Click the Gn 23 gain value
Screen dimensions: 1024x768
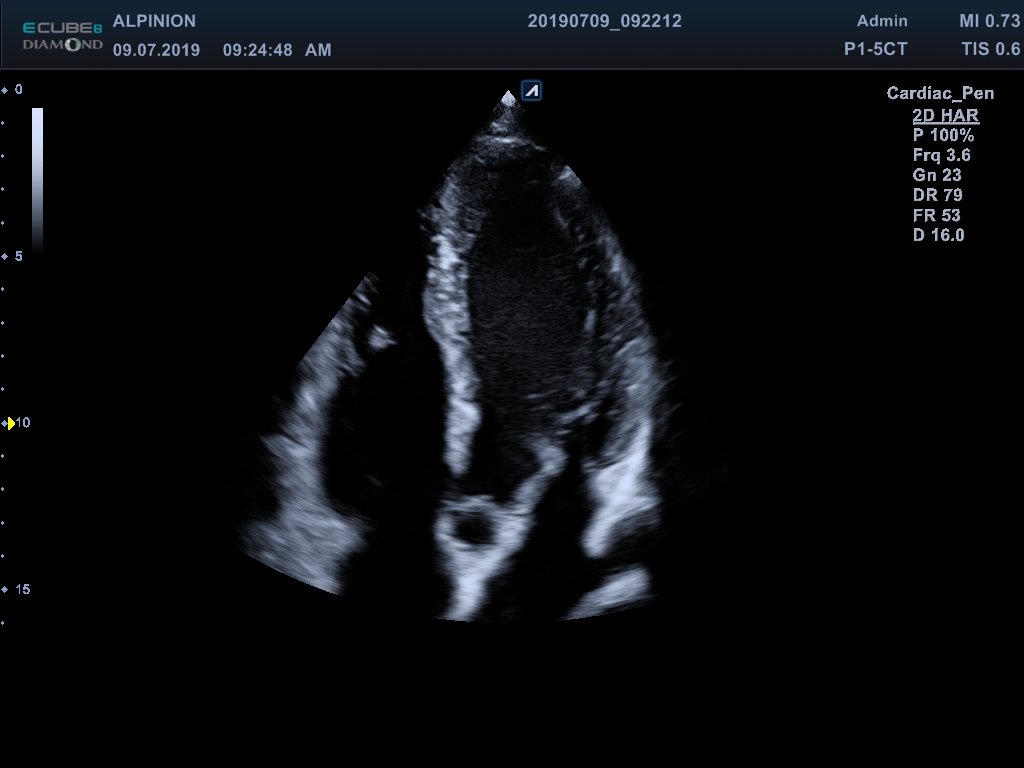pos(936,175)
